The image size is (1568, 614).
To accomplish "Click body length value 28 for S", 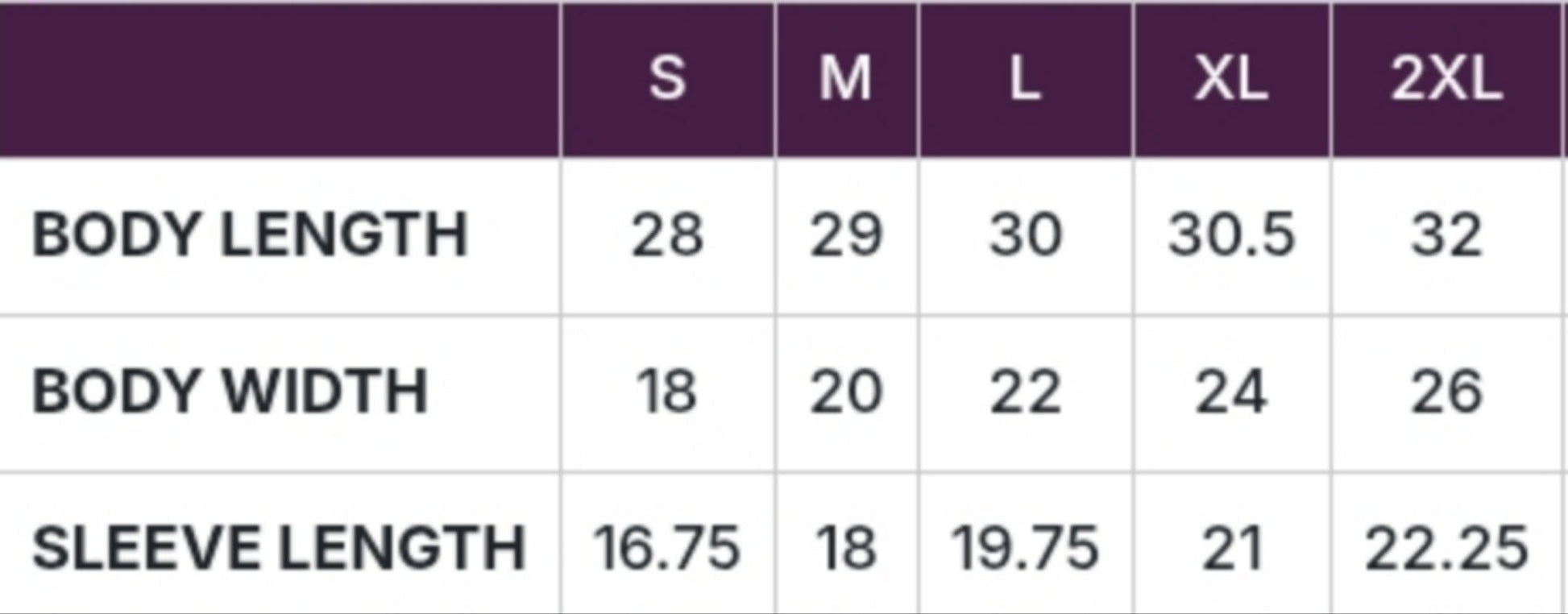I will click(x=666, y=235).
